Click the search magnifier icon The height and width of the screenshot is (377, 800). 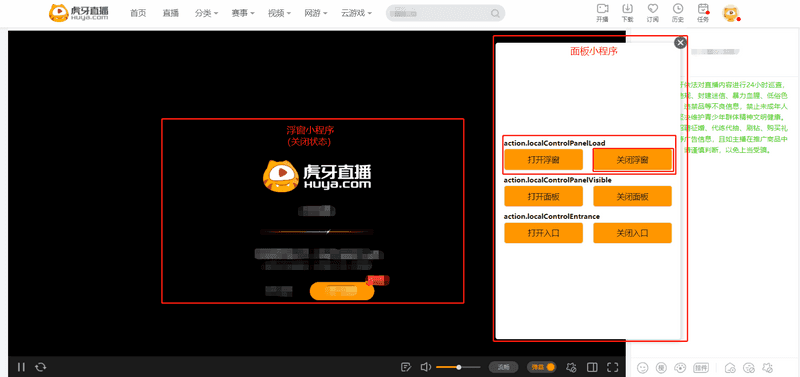click(x=495, y=13)
